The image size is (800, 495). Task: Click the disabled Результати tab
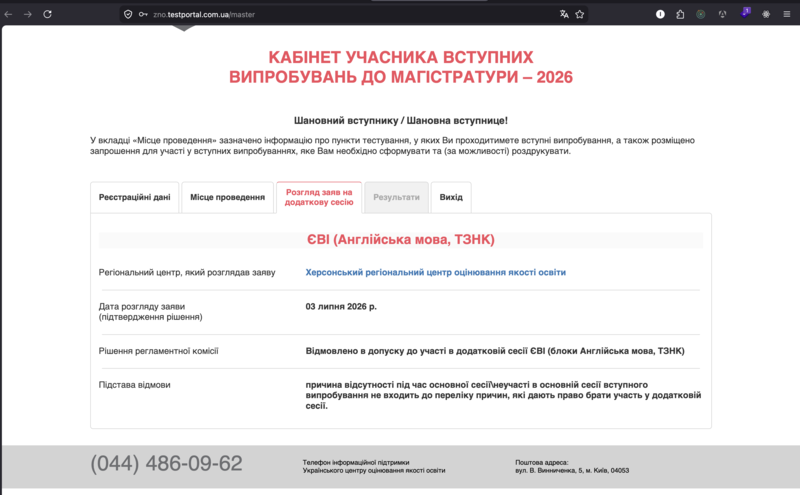pyautogui.click(x=396, y=197)
